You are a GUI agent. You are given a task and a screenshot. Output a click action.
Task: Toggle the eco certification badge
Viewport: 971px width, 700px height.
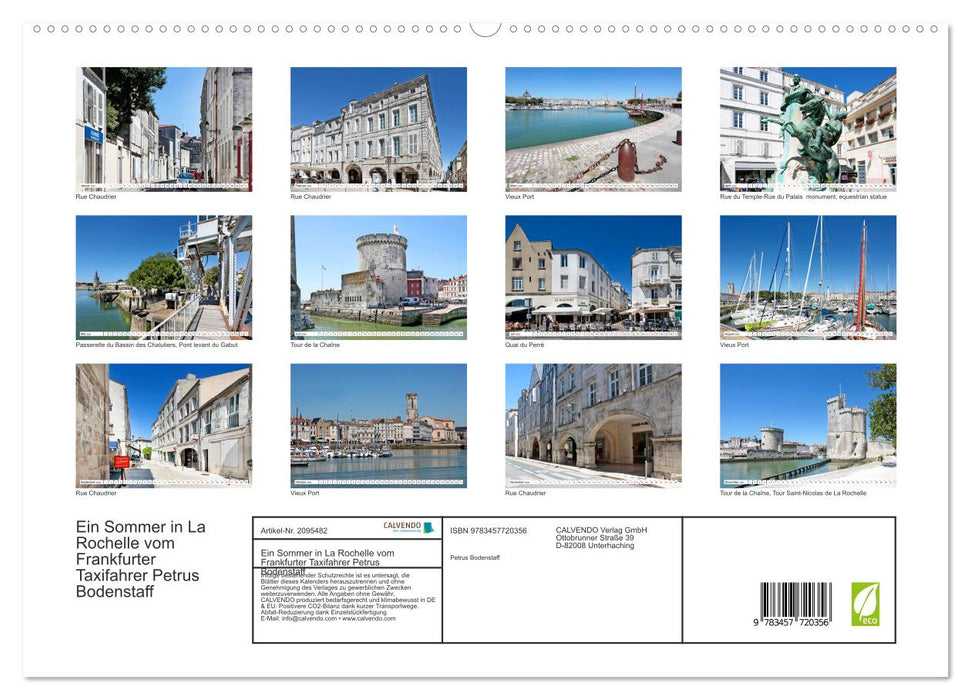coord(865,606)
